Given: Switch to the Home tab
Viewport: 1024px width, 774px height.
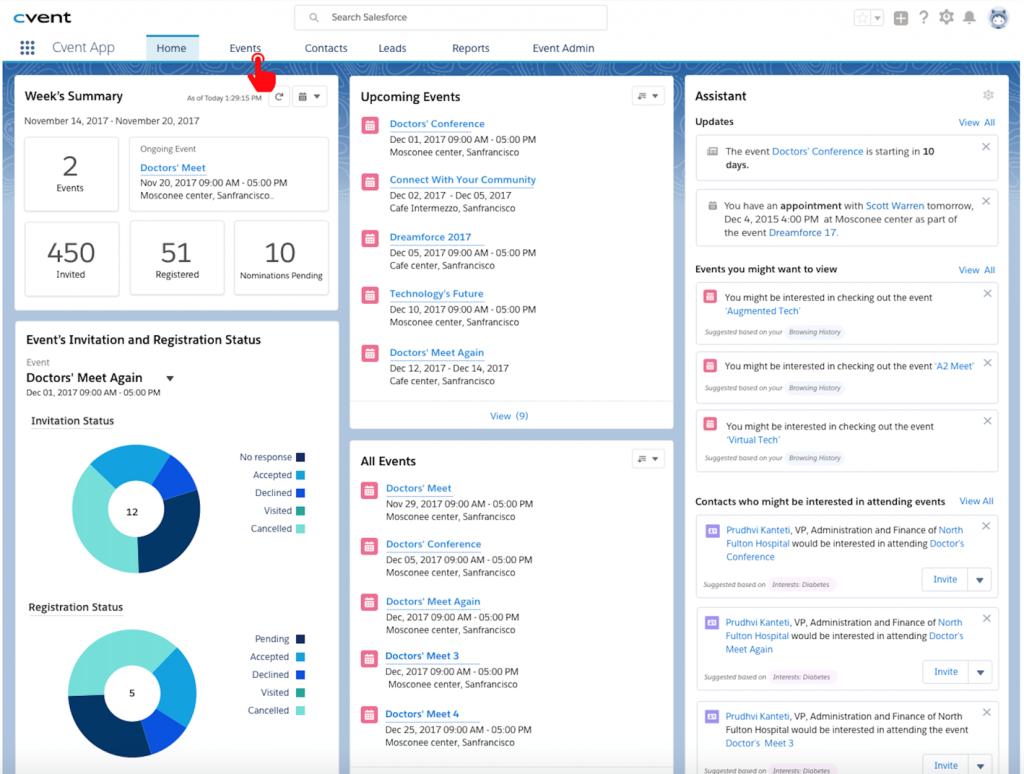Looking at the screenshot, I should 172,48.
